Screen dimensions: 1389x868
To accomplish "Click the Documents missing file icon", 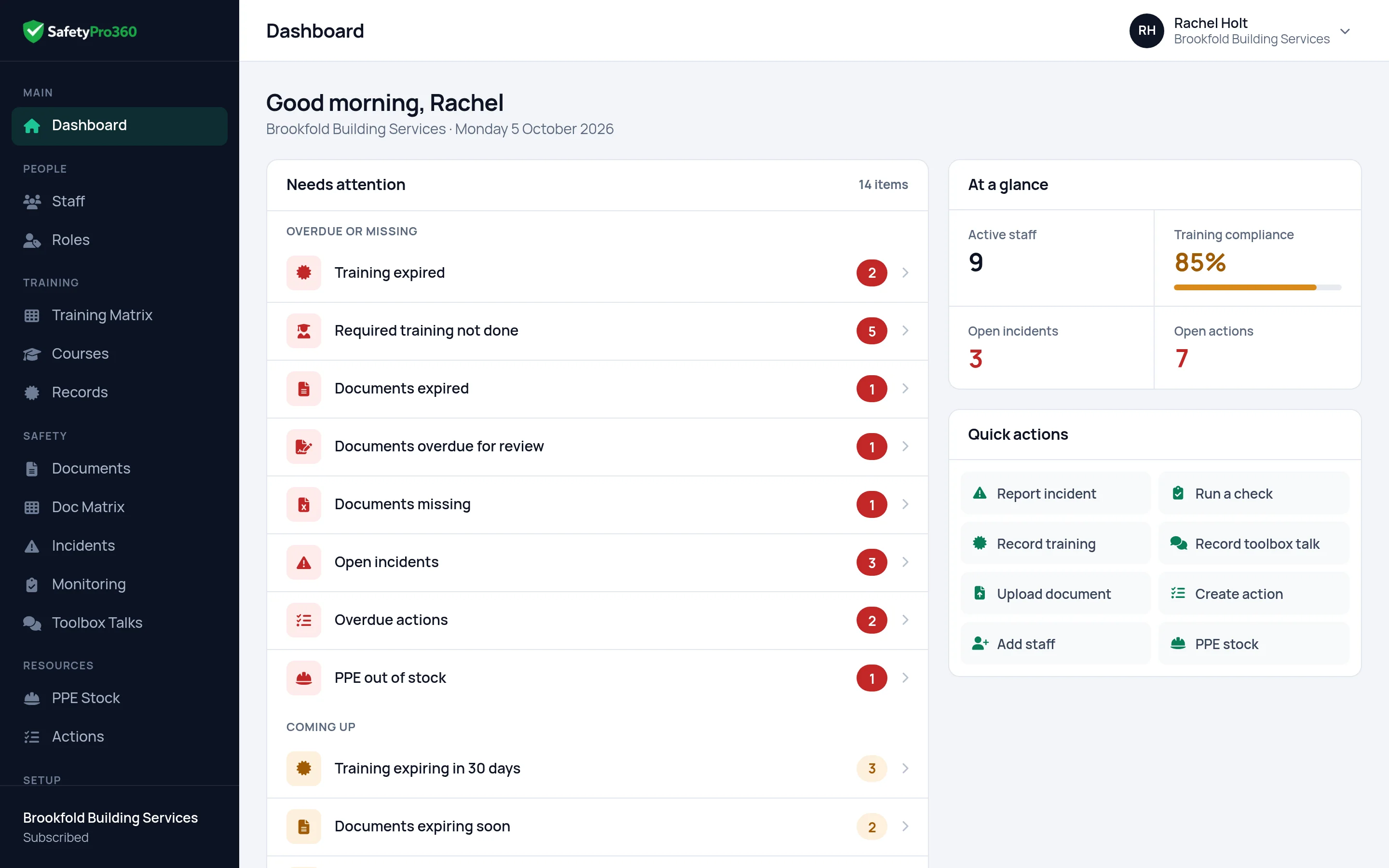I will (304, 504).
